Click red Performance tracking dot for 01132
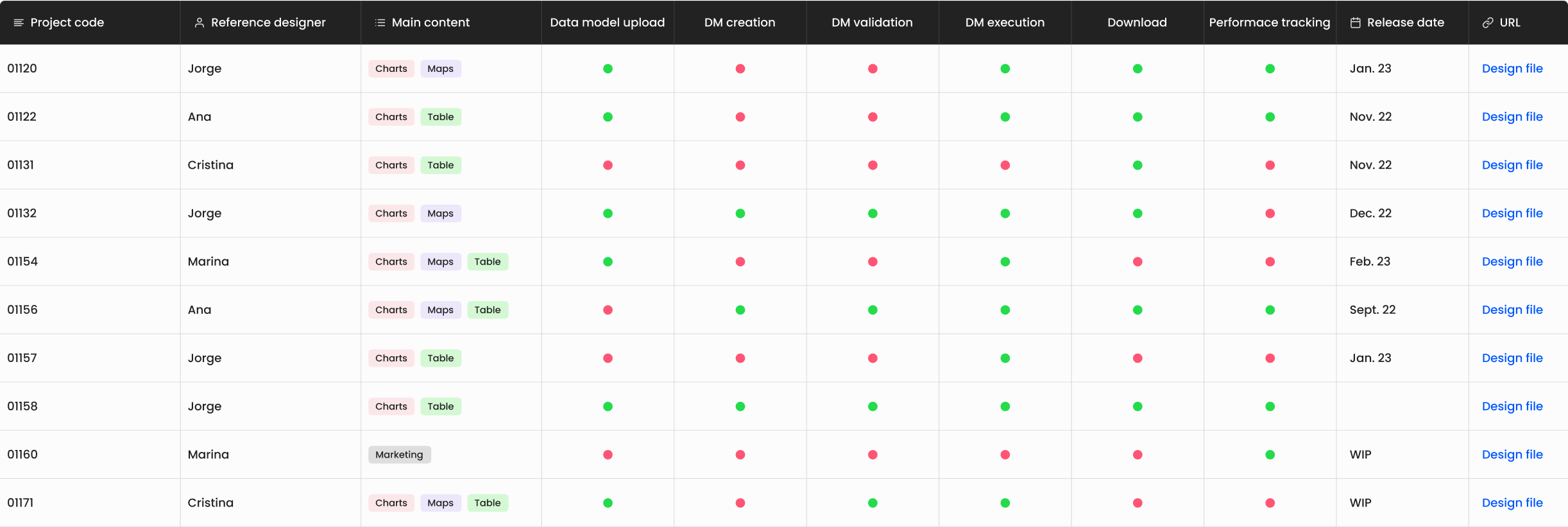The width and height of the screenshot is (1568, 527). point(1270,214)
